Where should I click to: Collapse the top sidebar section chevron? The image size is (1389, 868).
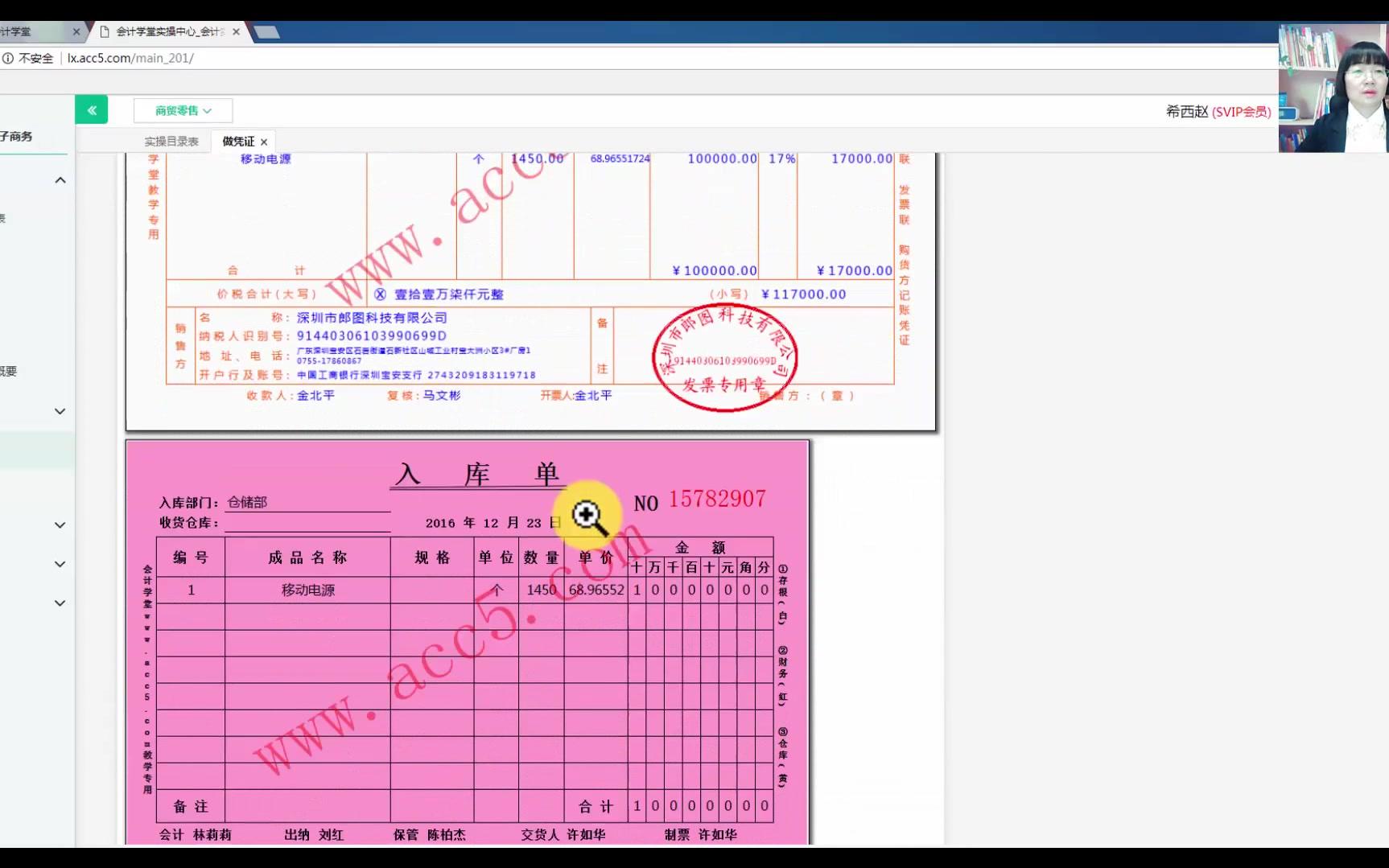[x=60, y=180]
